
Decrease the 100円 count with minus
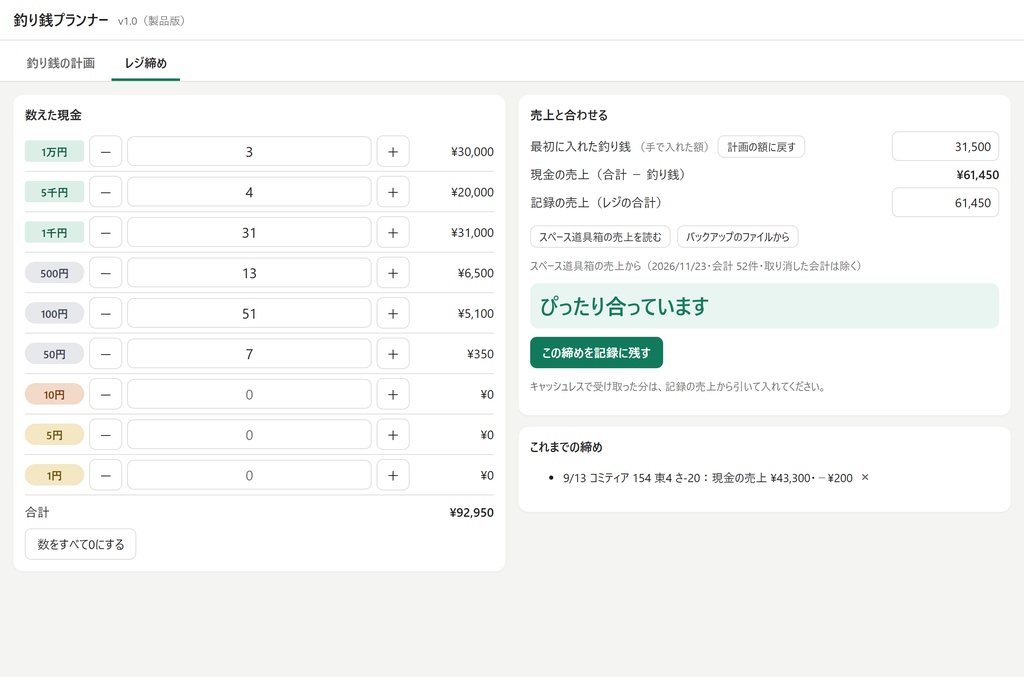(x=106, y=313)
